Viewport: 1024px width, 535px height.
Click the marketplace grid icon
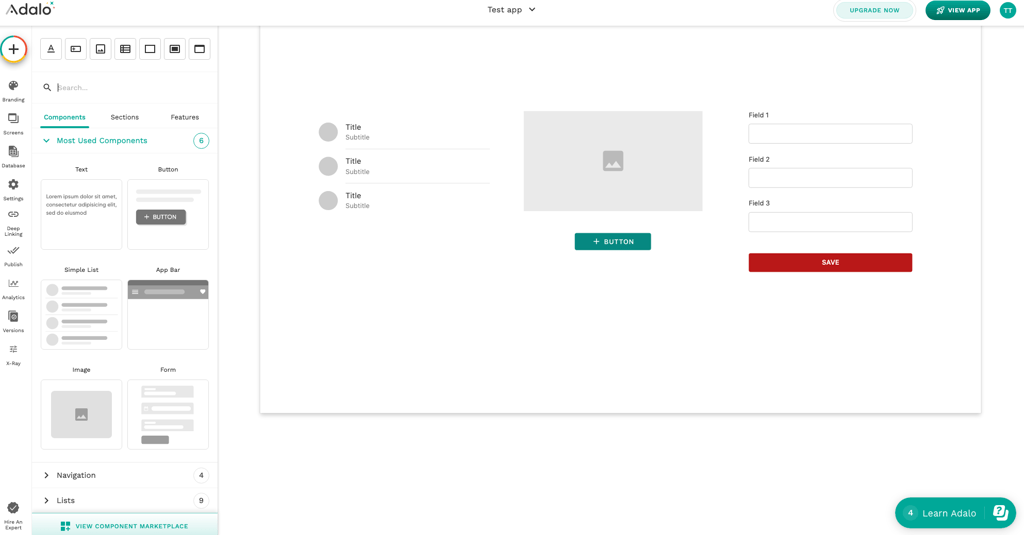[65, 526]
